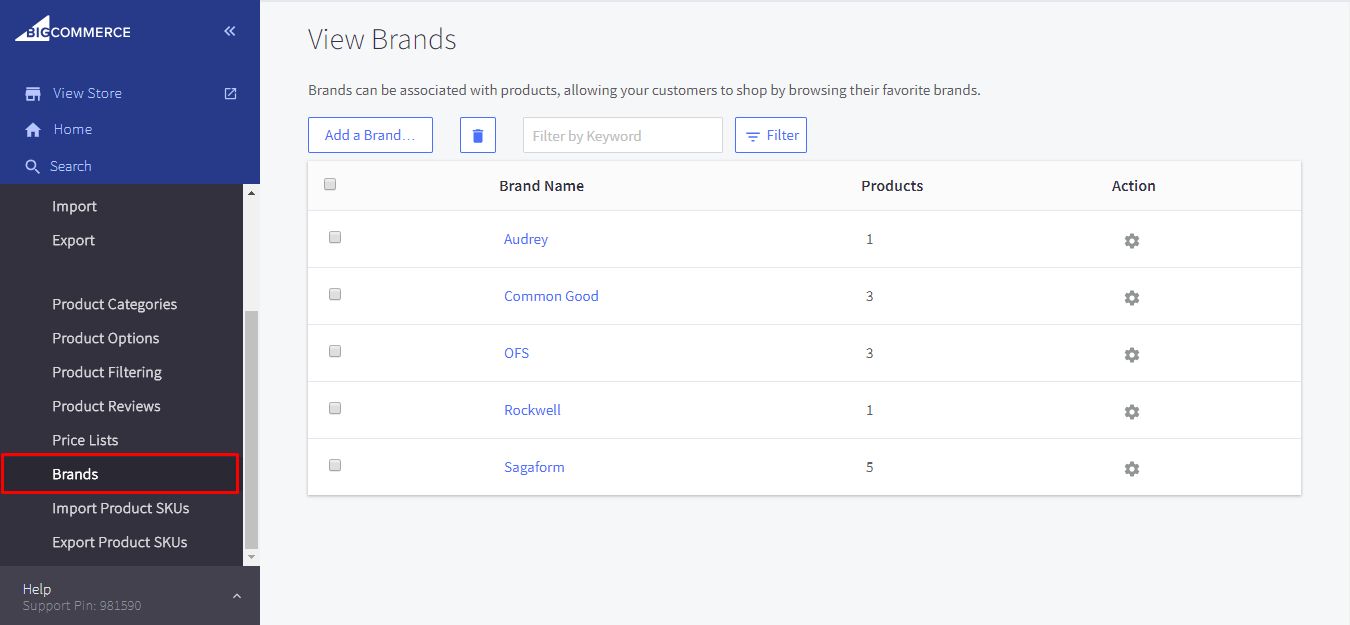Click the BigCommerce logo

pyautogui.click(x=72, y=31)
